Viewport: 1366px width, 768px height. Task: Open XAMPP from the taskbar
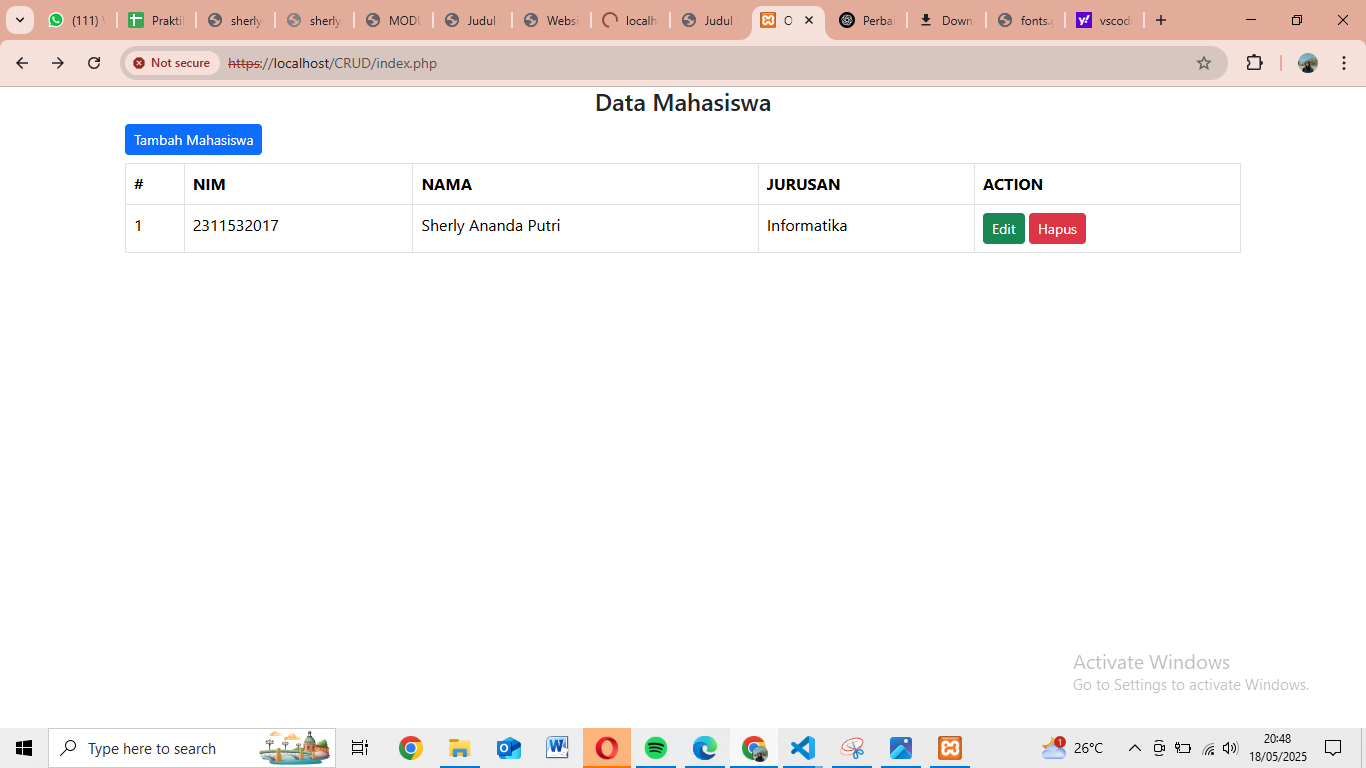tap(949, 748)
